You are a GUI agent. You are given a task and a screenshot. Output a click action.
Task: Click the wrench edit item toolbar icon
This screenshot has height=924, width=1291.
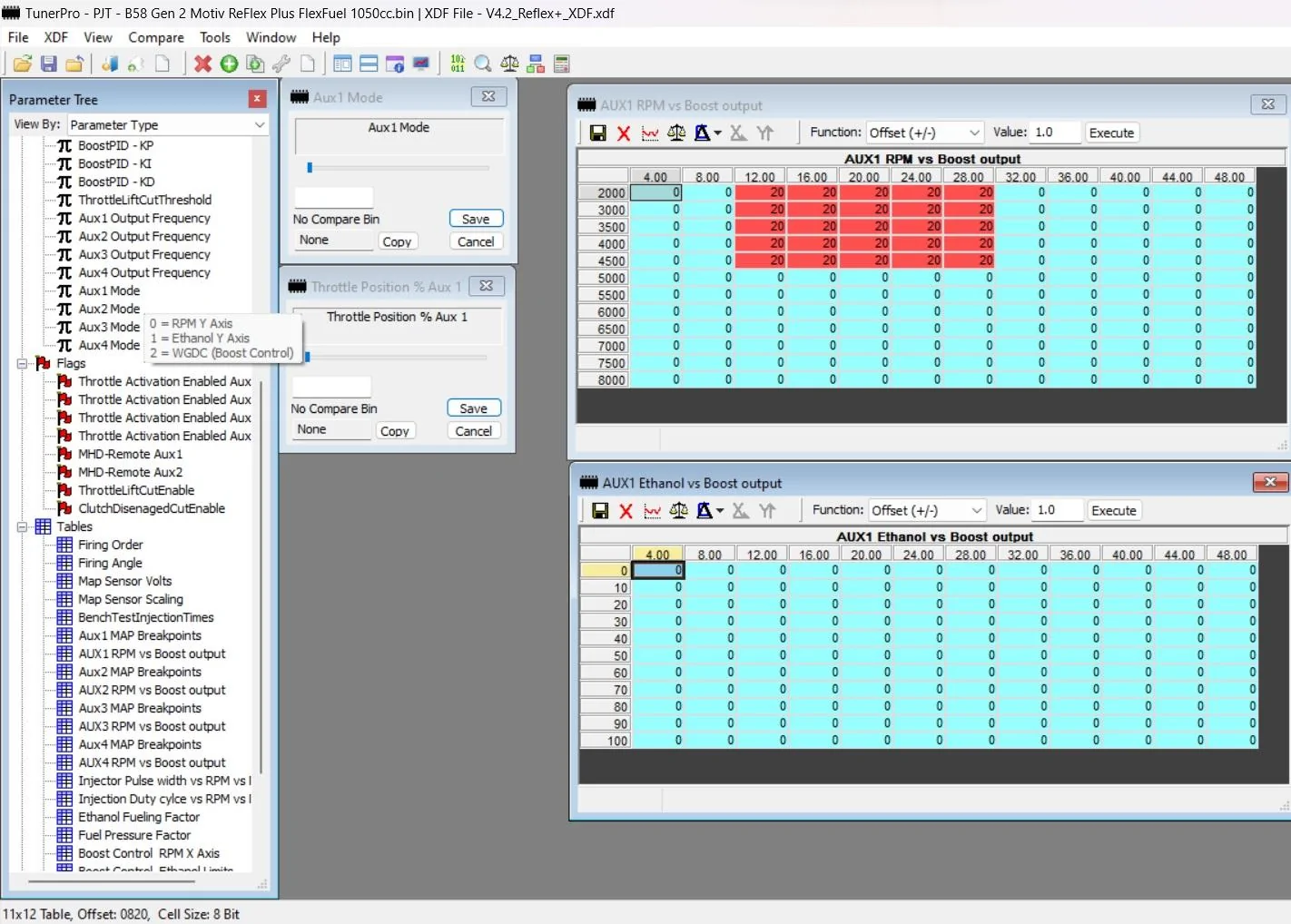coord(281,64)
